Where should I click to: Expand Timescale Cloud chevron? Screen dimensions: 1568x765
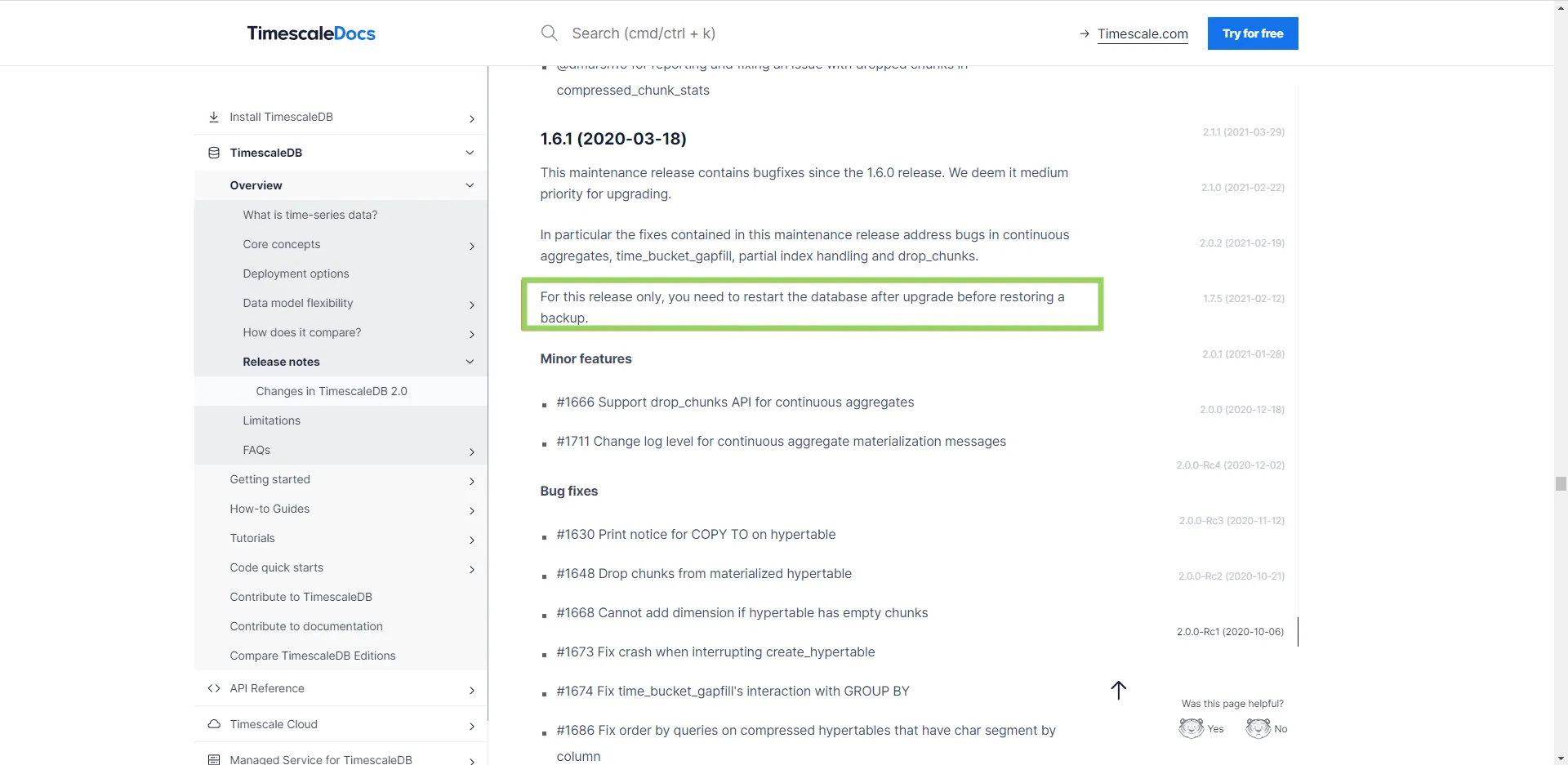click(x=472, y=726)
